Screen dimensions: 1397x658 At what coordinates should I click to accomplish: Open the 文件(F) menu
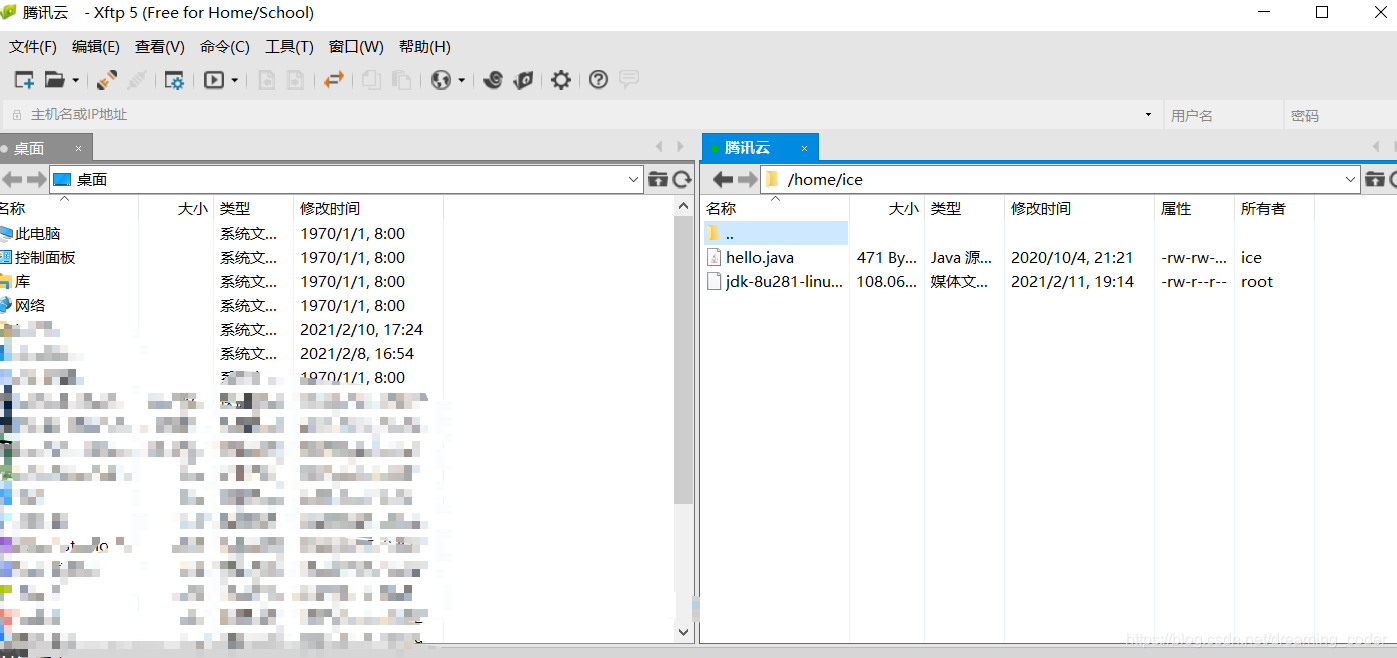[33, 47]
